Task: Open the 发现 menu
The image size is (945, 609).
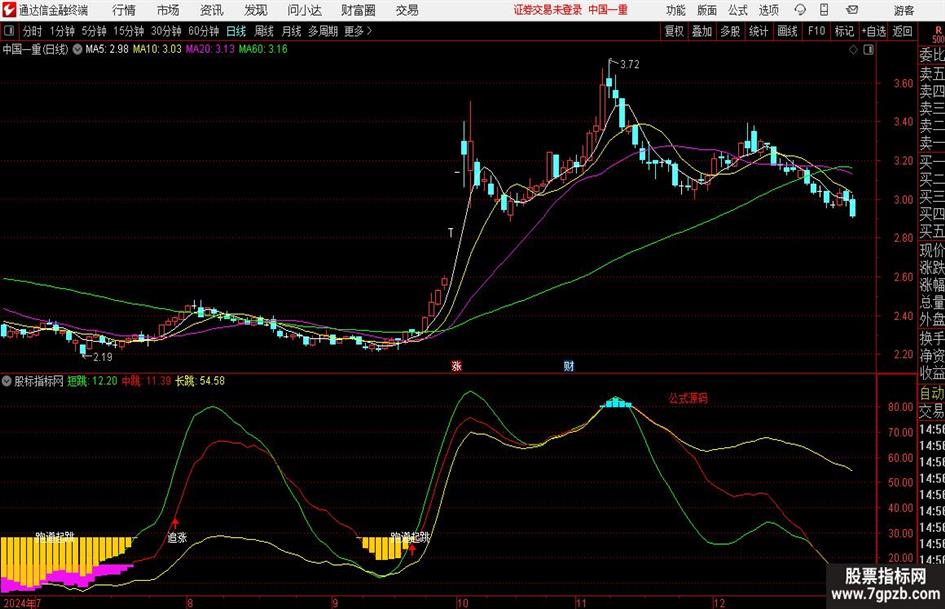Action: click(256, 10)
